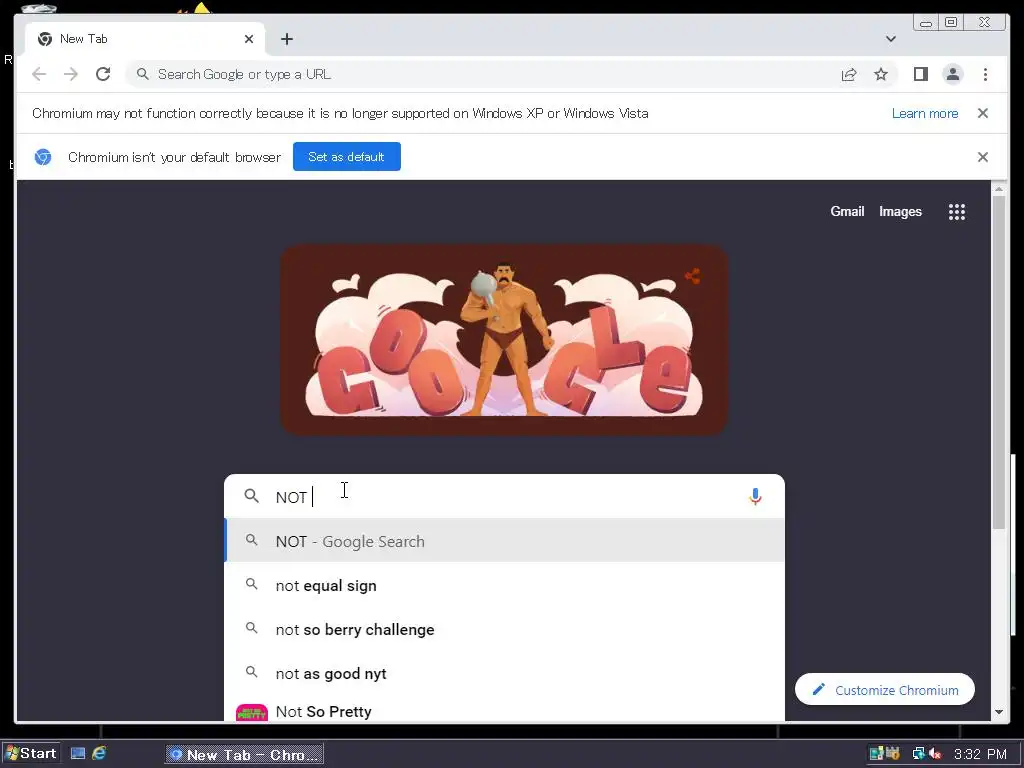The width and height of the screenshot is (1024, 768).
Task: Expand the tab search chevron
Action: pos(891,39)
